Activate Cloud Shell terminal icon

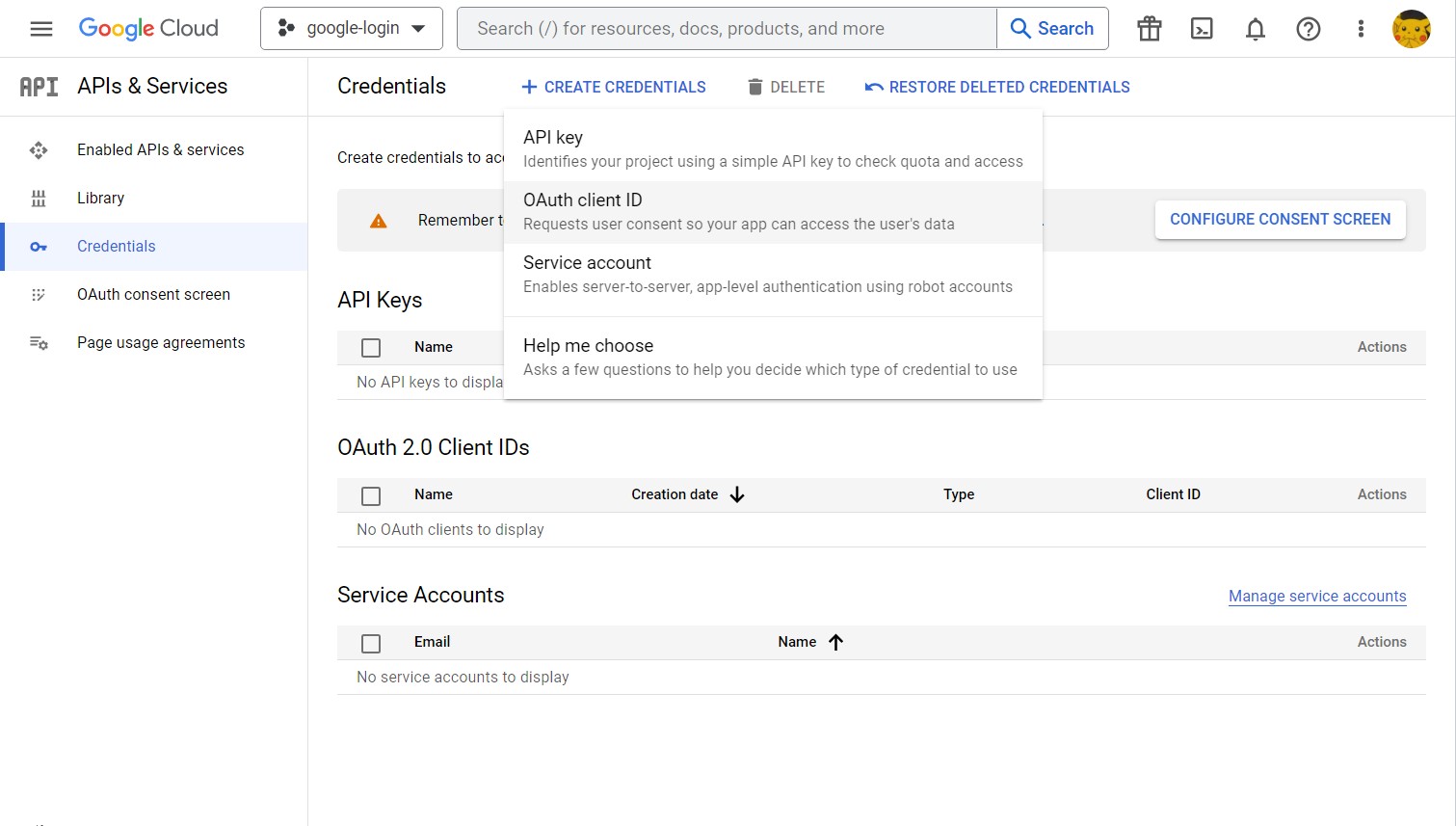click(x=1203, y=29)
